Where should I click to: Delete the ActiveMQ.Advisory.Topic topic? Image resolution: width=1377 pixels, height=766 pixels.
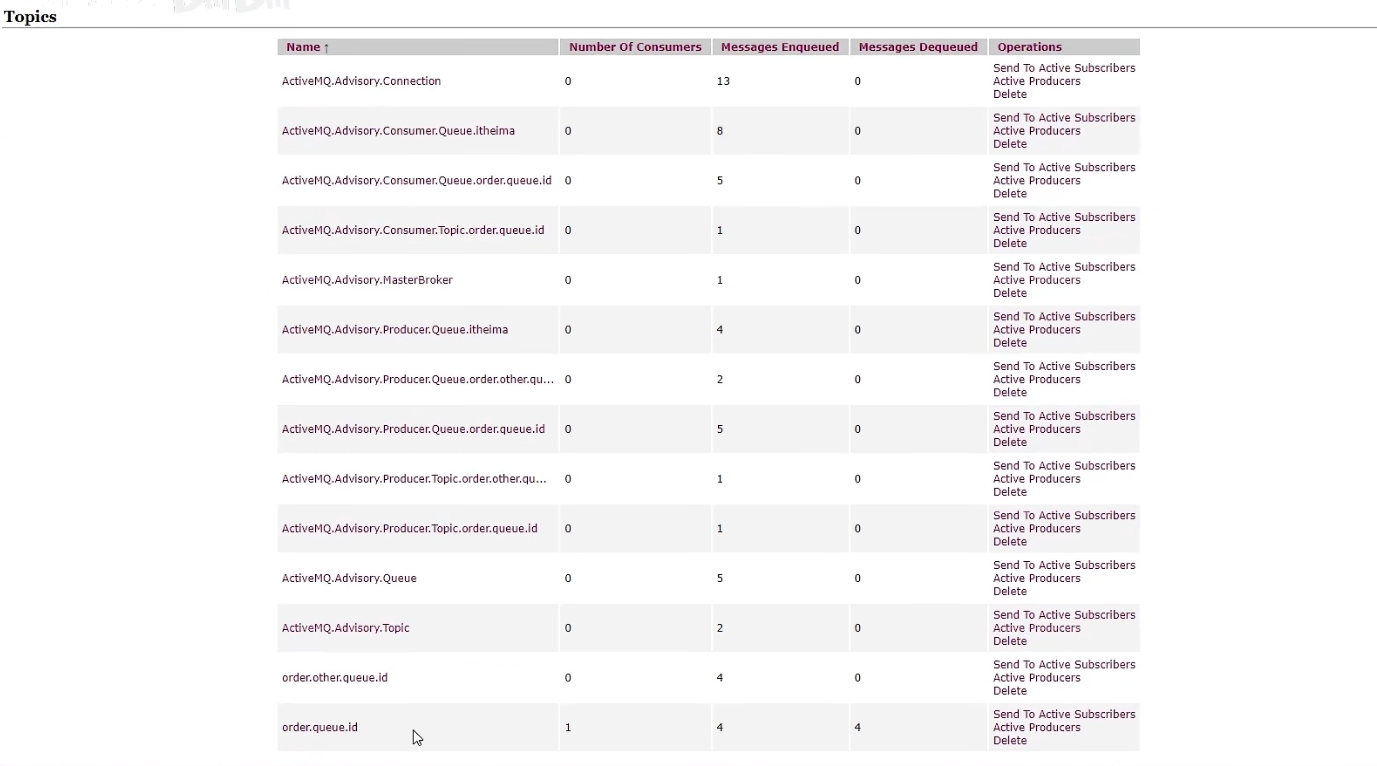click(x=1010, y=641)
